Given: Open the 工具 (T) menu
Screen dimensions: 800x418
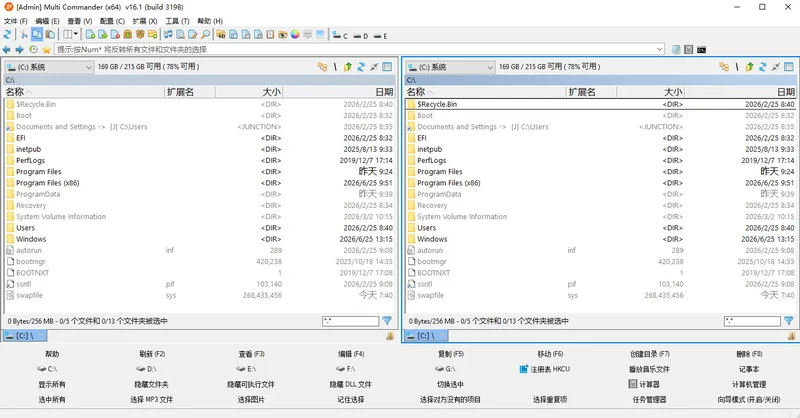Looking at the screenshot, I should coord(177,21).
